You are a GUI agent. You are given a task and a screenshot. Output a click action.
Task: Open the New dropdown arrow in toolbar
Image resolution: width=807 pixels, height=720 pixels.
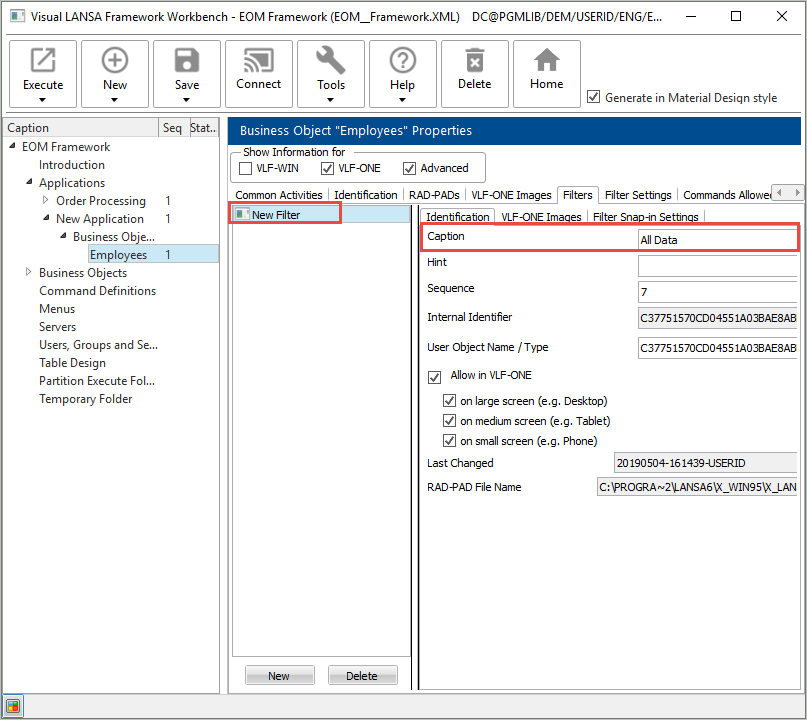click(115, 100)
